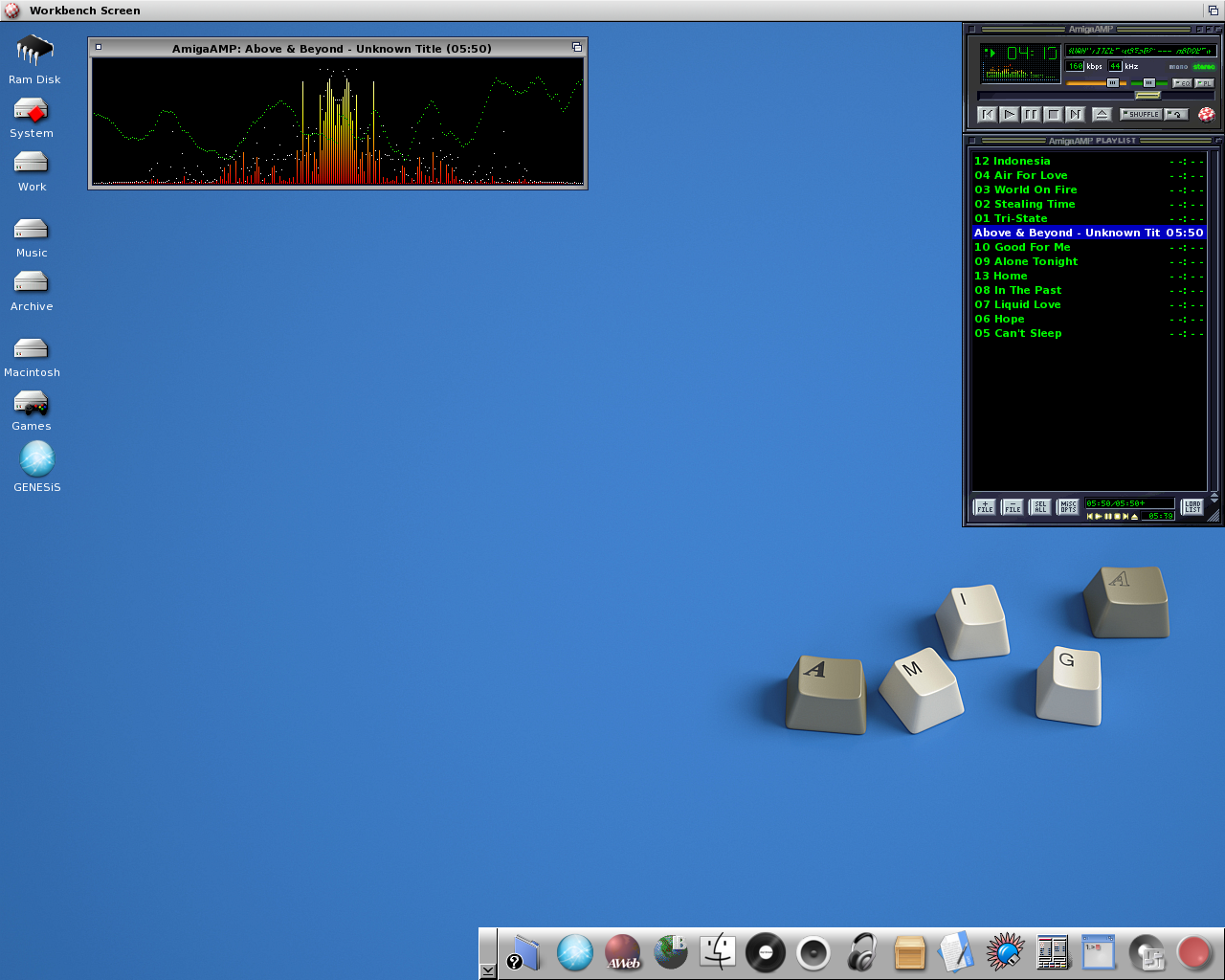Click previous track button in AmigaAMP
The image size is (1225, 980).
point(988,115)
